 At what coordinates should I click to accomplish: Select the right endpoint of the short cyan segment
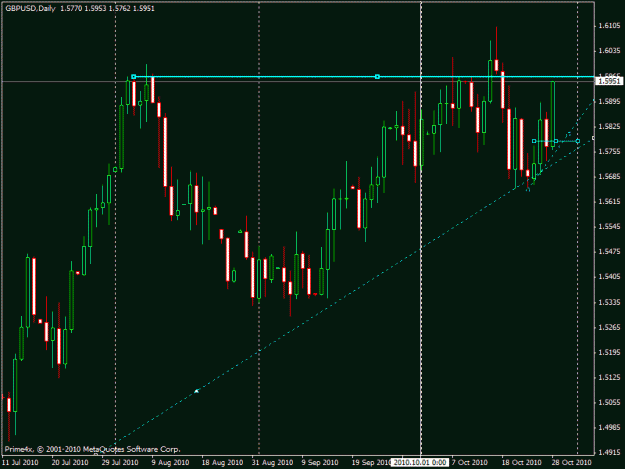(578, 141)
